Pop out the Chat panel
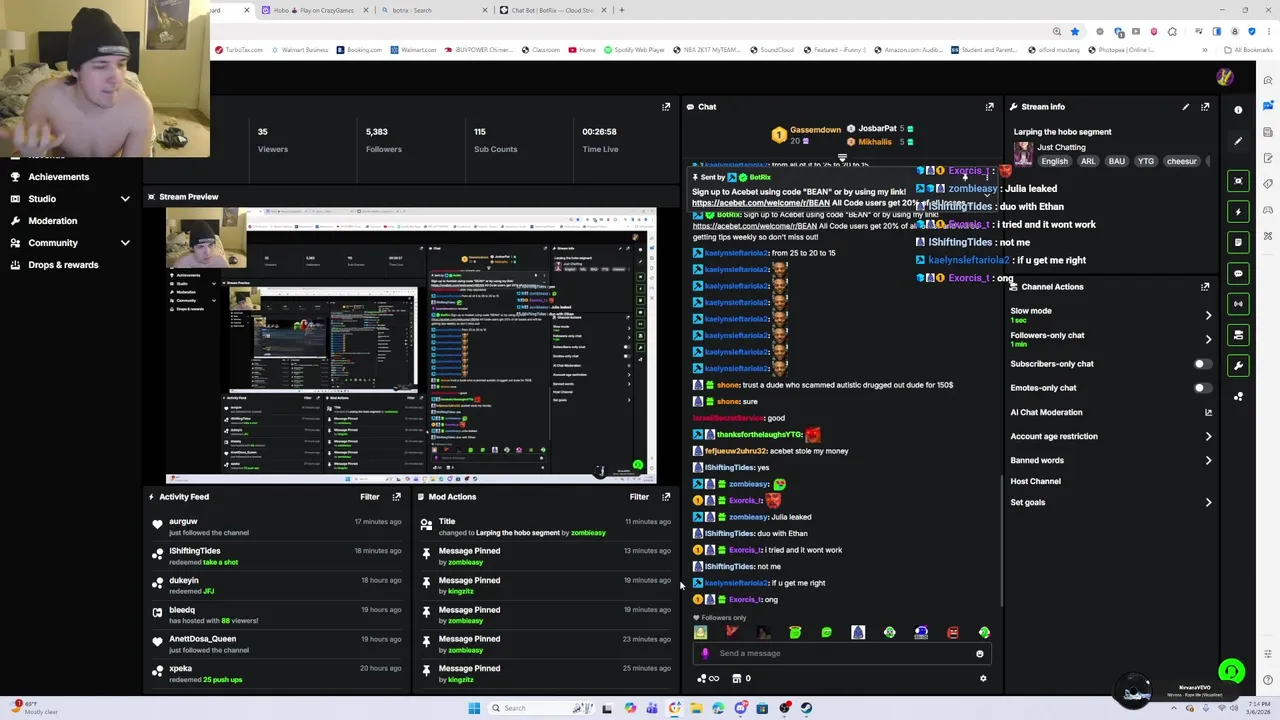 (x=990, y=106)
